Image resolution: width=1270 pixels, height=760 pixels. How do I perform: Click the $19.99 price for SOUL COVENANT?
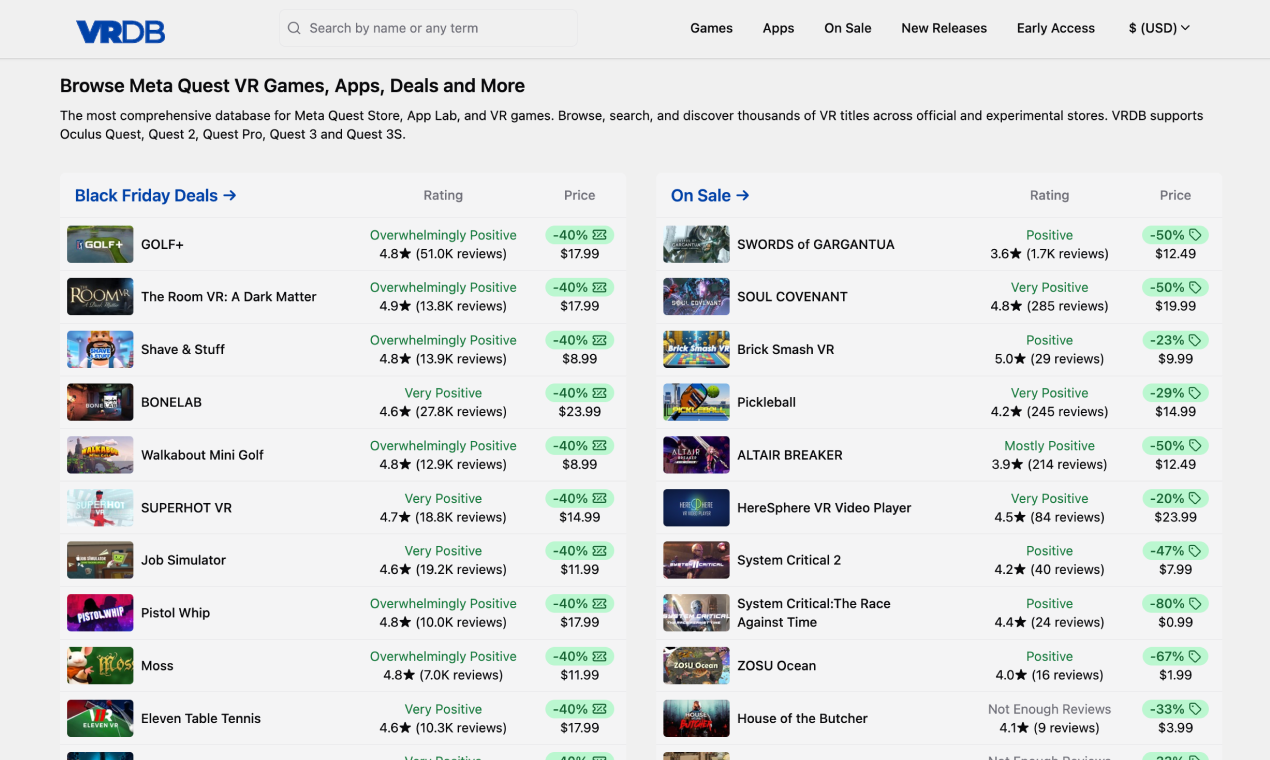(1175, 306)
